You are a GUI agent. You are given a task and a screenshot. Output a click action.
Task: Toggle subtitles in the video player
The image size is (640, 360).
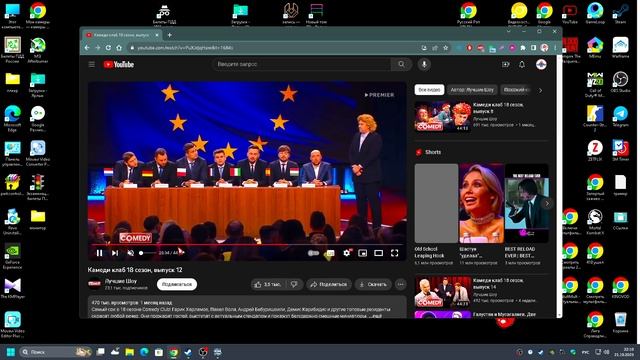(x=330, y=253)
